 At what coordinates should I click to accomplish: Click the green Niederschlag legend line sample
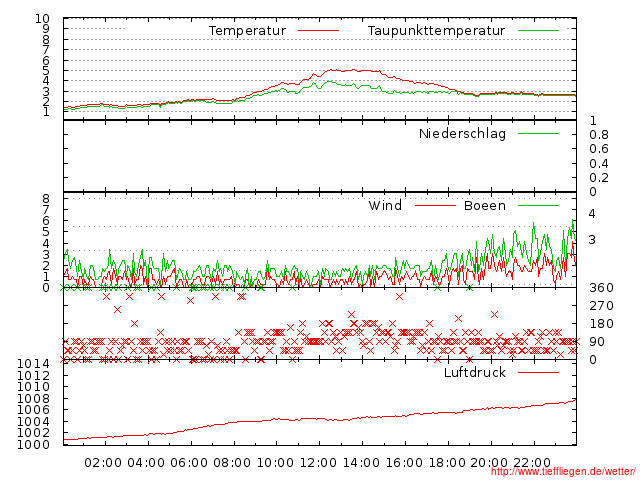(538, 133)
